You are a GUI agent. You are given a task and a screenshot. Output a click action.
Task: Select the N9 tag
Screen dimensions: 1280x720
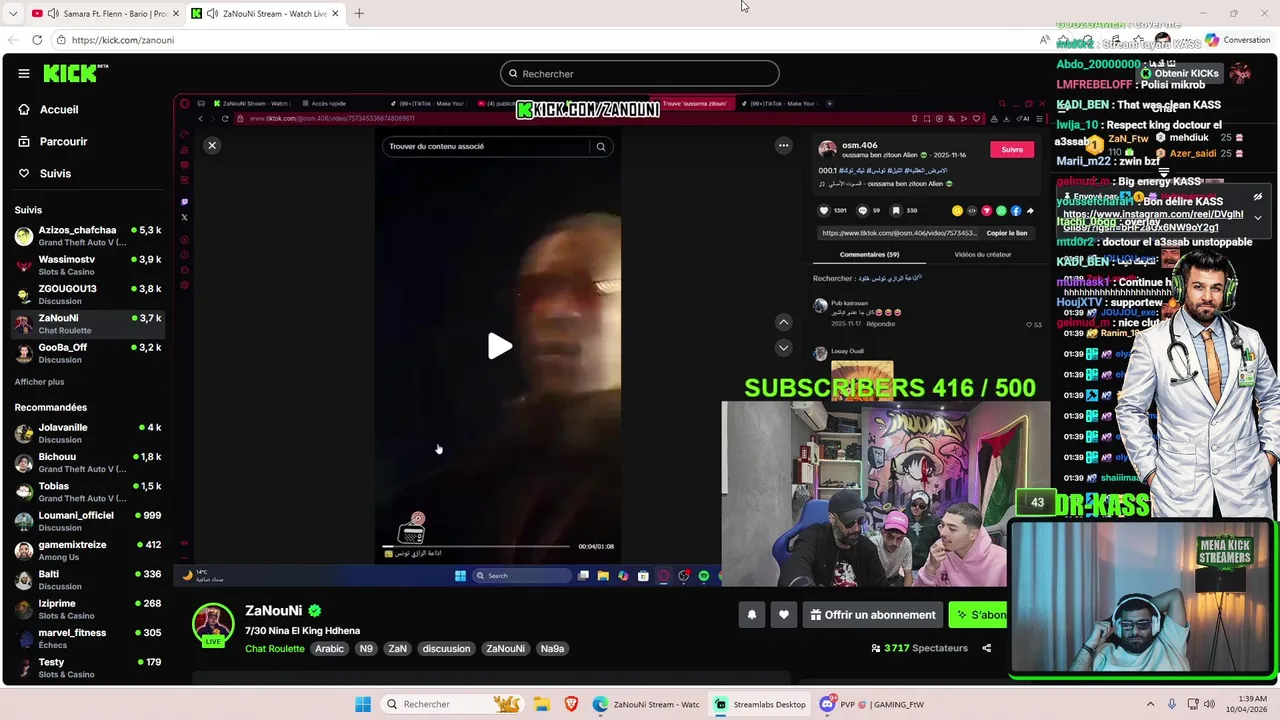tap(366, 649)
